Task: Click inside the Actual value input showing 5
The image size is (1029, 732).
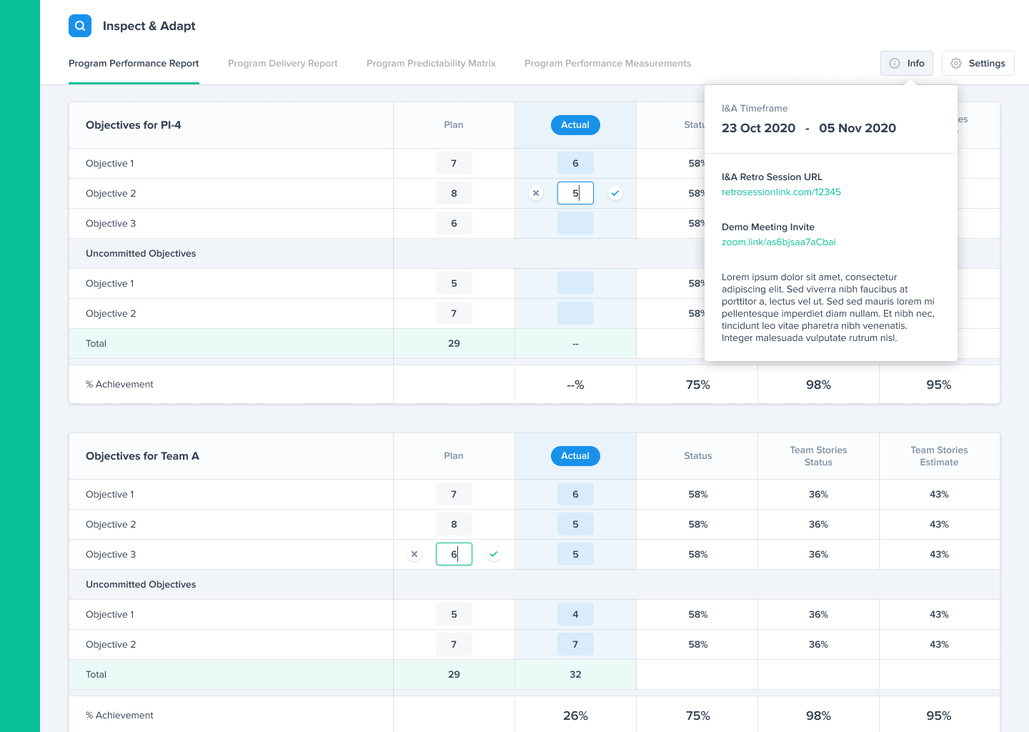Action: coord(575,193)
